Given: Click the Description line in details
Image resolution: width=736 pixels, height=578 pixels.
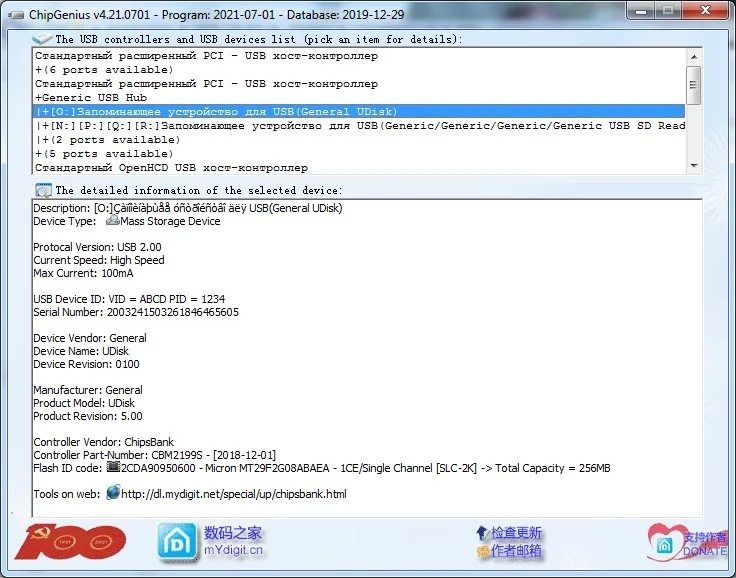Looking at the screenshot, I should [x=188, y=208].
